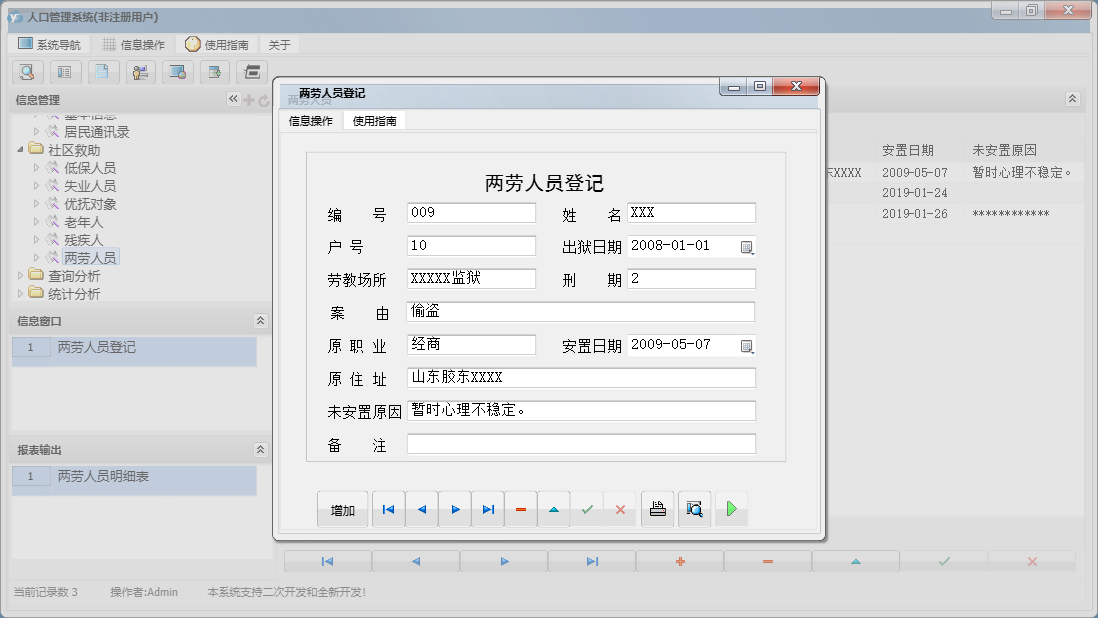Click the person-record icon in the toolbar
Screen dimensions: 1098x618
141,72
